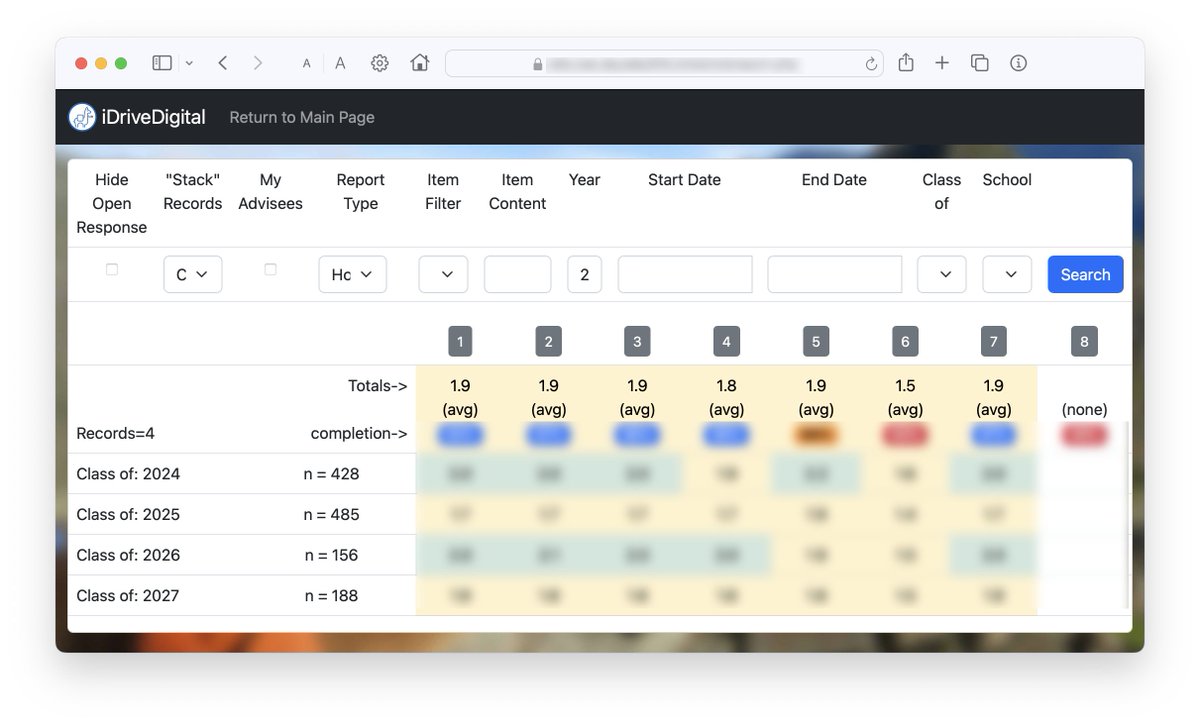Decrease text size with small A
The height and width of the screenshot is (726, 1200).
pyautogui.click(x=306, y=64)
